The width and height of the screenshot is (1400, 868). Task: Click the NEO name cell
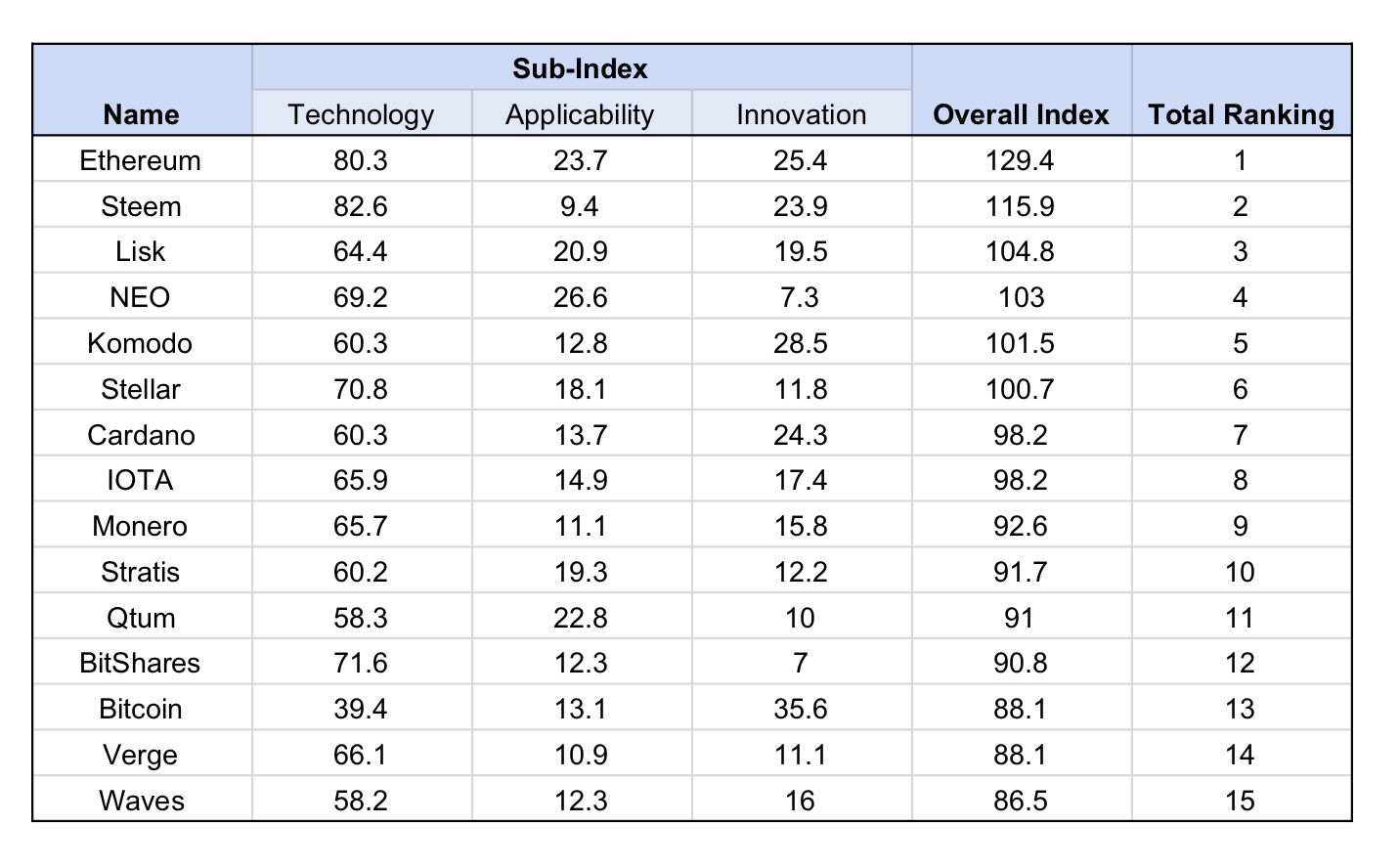pyautogui.click(x=141, y=297)
